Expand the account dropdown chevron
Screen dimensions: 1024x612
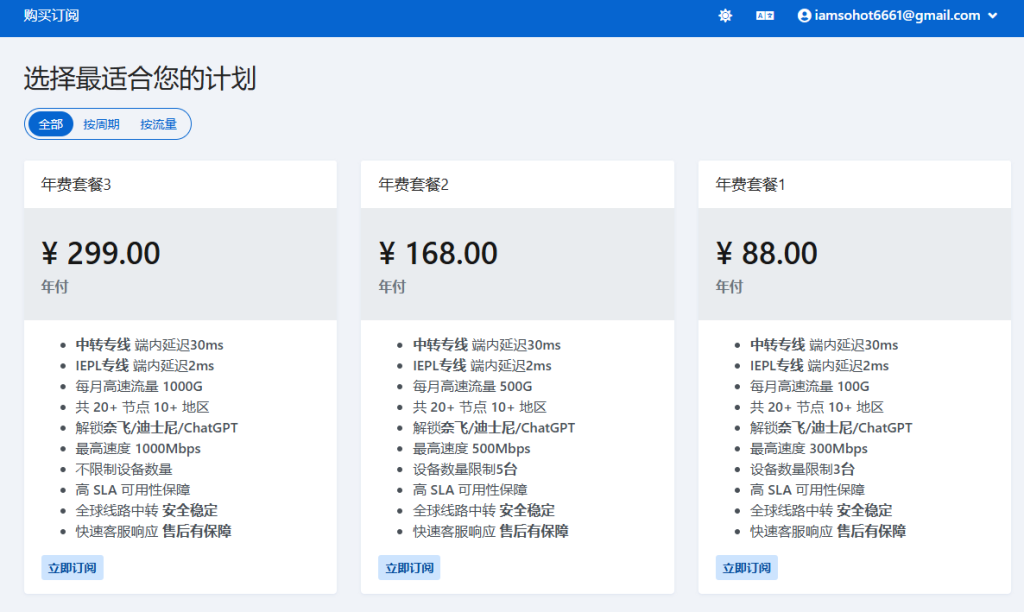[x=993, y=16]
